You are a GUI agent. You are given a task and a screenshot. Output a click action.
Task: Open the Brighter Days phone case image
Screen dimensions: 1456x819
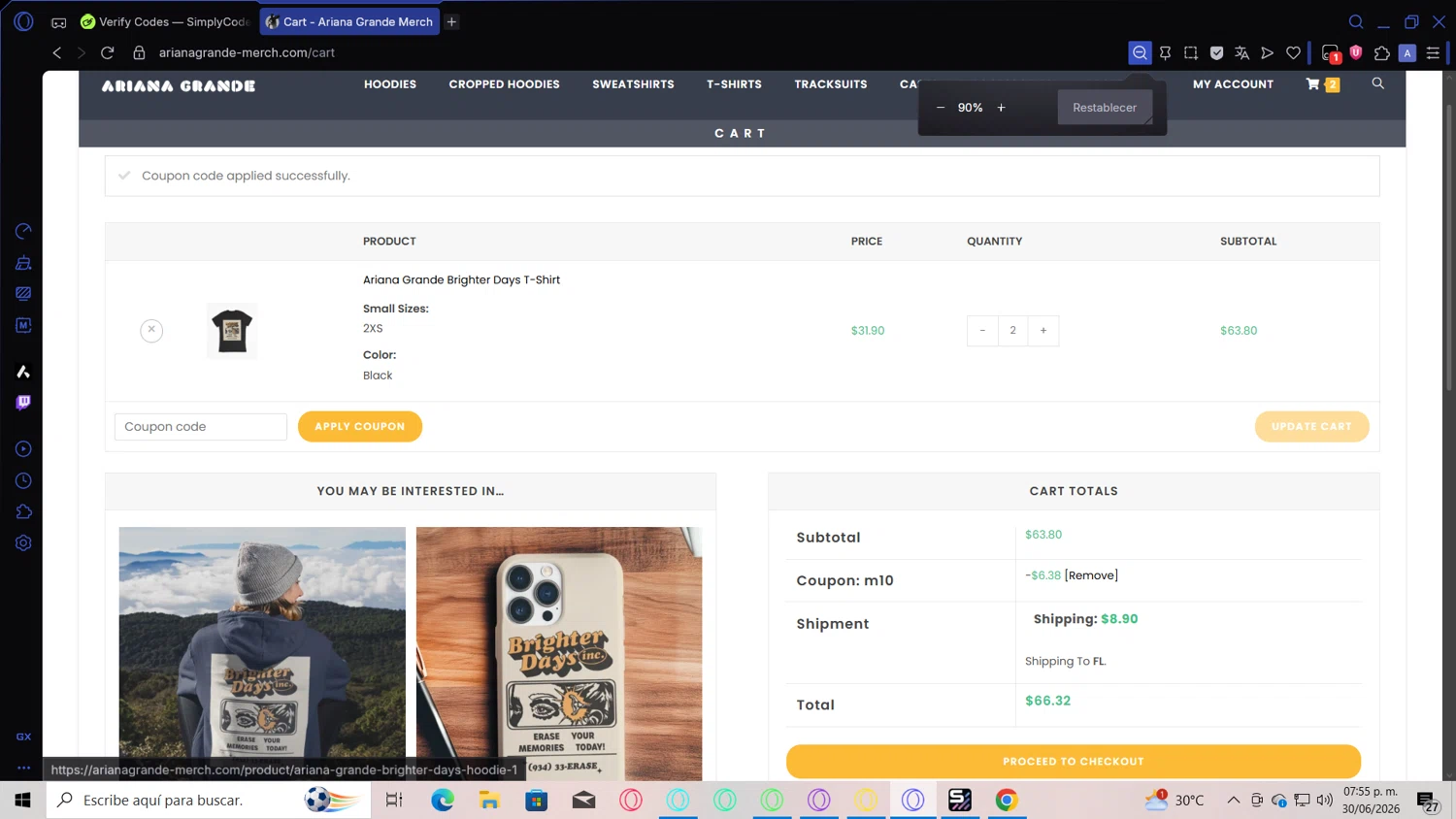[559, 654]
